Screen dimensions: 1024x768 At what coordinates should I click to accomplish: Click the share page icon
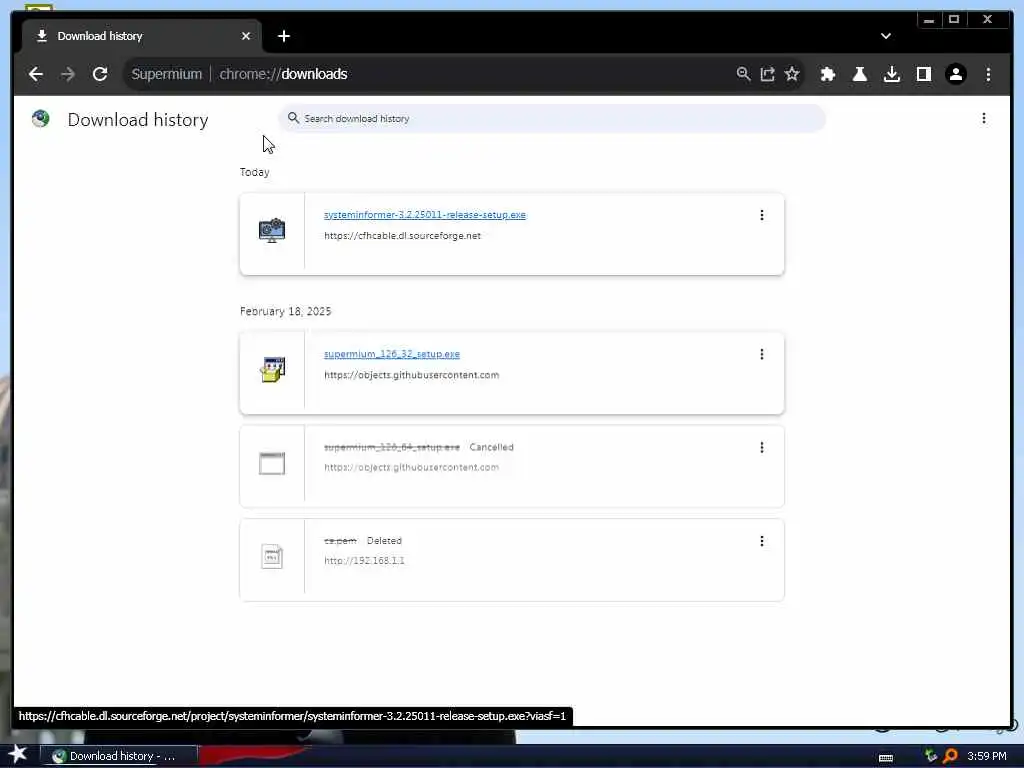[x=767, y=74]
